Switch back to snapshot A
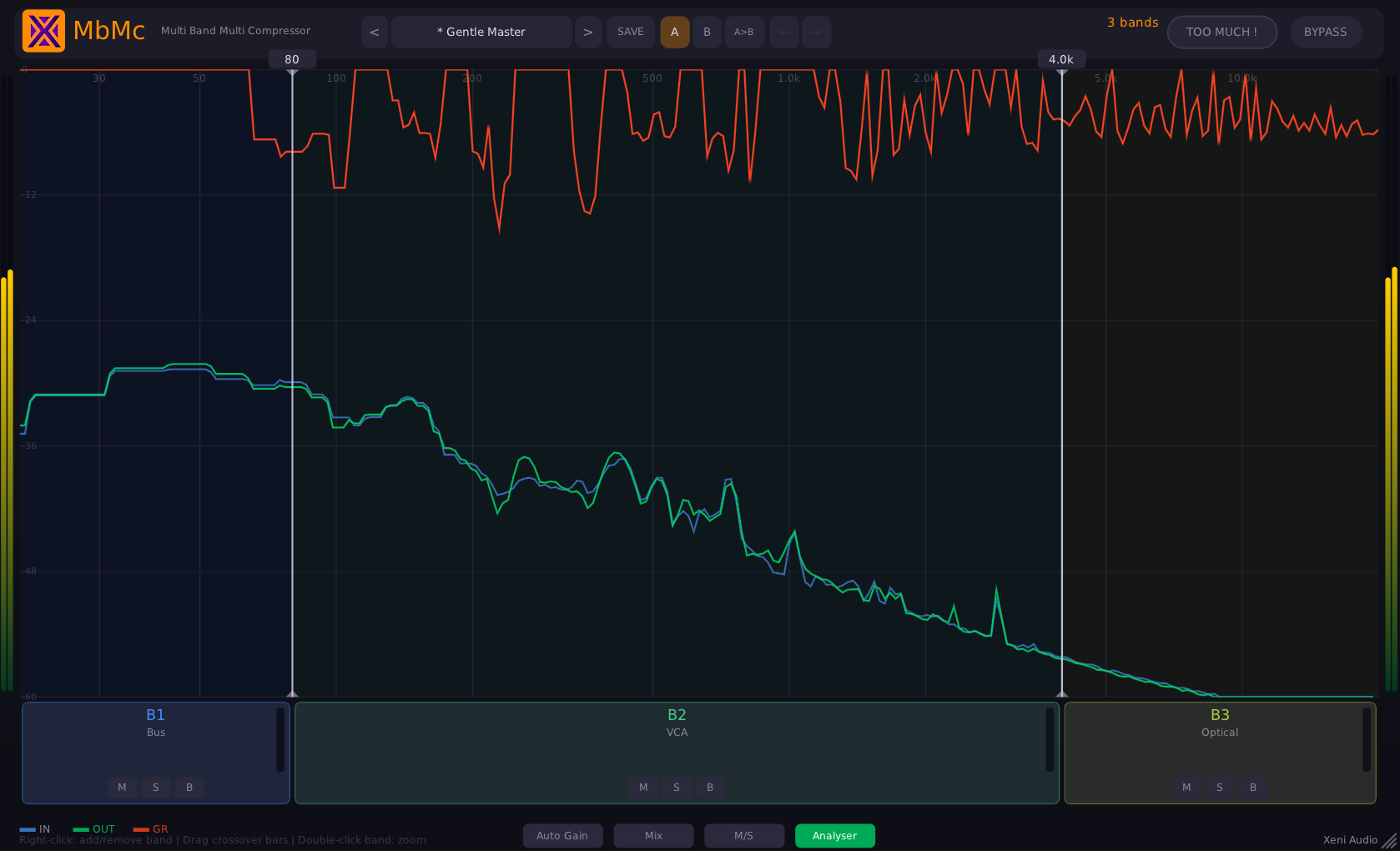Viewport: 1400px width, 851px height. (x=674, y=32)
